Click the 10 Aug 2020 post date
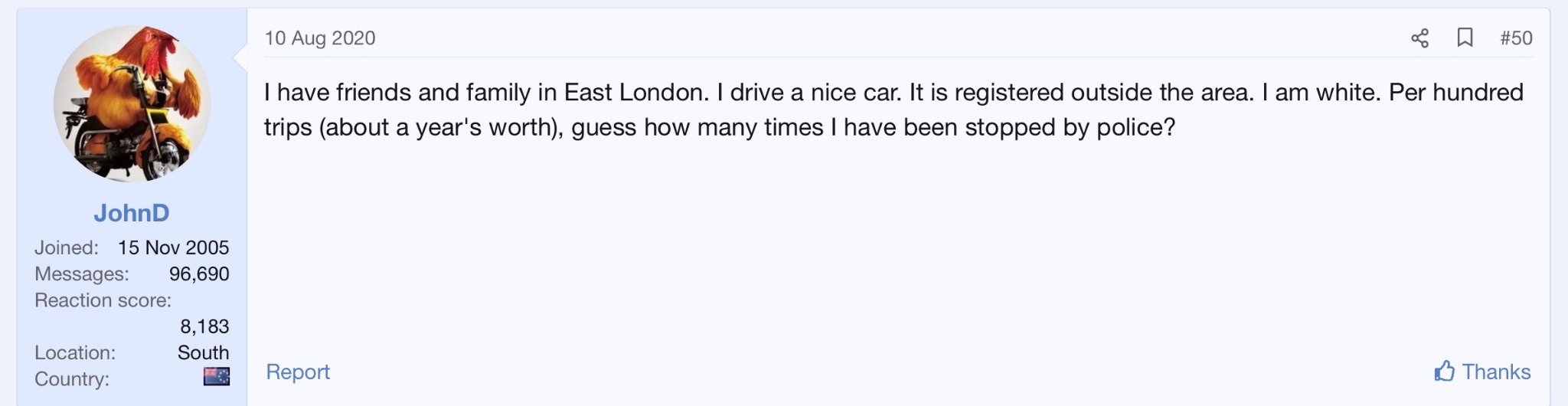 320,38
